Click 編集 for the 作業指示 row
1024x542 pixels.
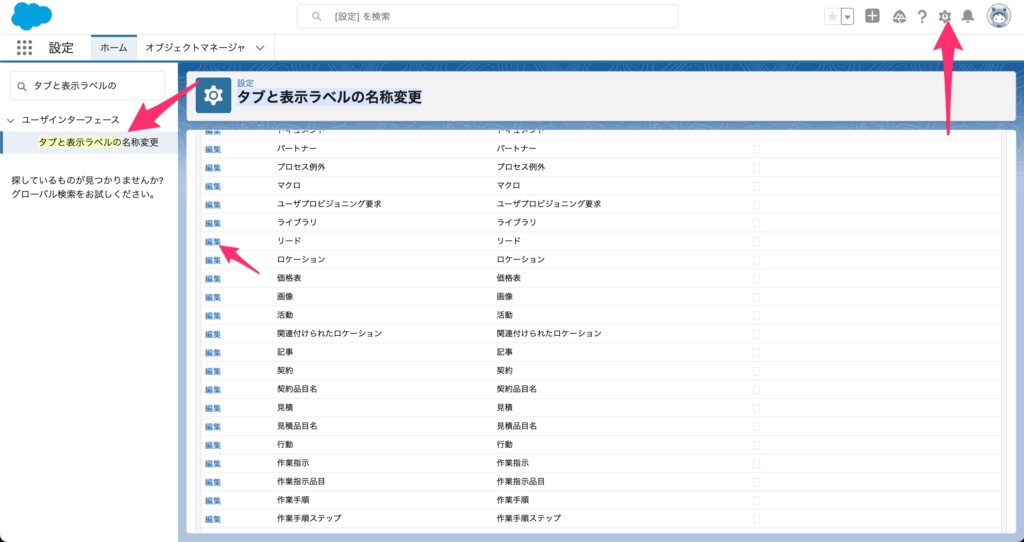point(213,464)
